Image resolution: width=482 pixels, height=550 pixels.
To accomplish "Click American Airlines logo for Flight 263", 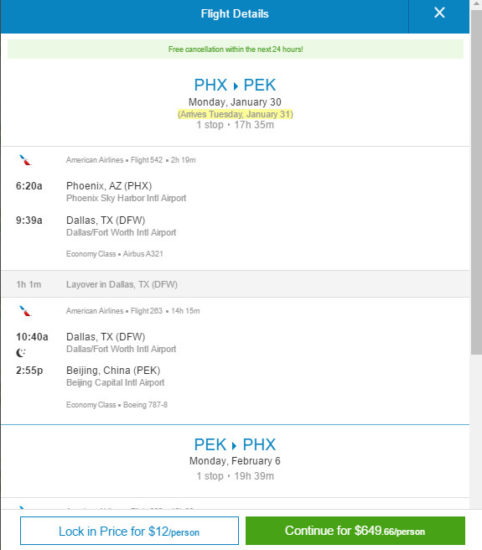I will [25, 311].
